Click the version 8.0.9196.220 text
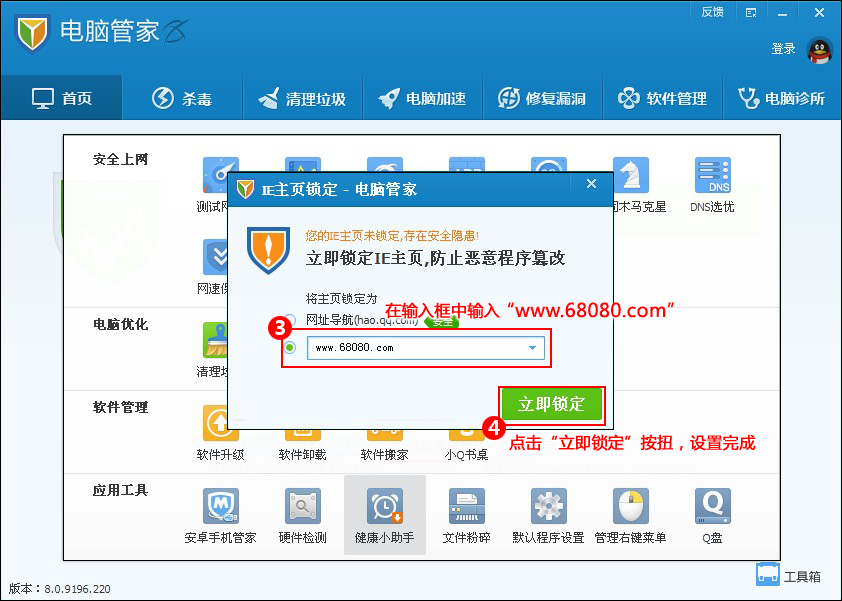The height and width of the screenshot is (601, 842). (x=77, y=589)
